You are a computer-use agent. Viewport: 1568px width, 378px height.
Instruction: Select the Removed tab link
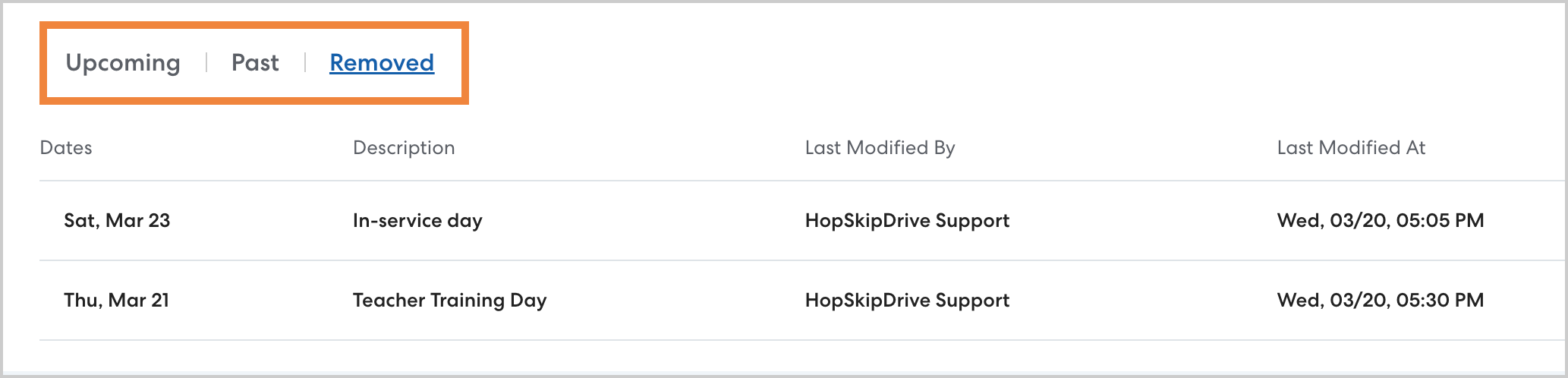point(382,63)
